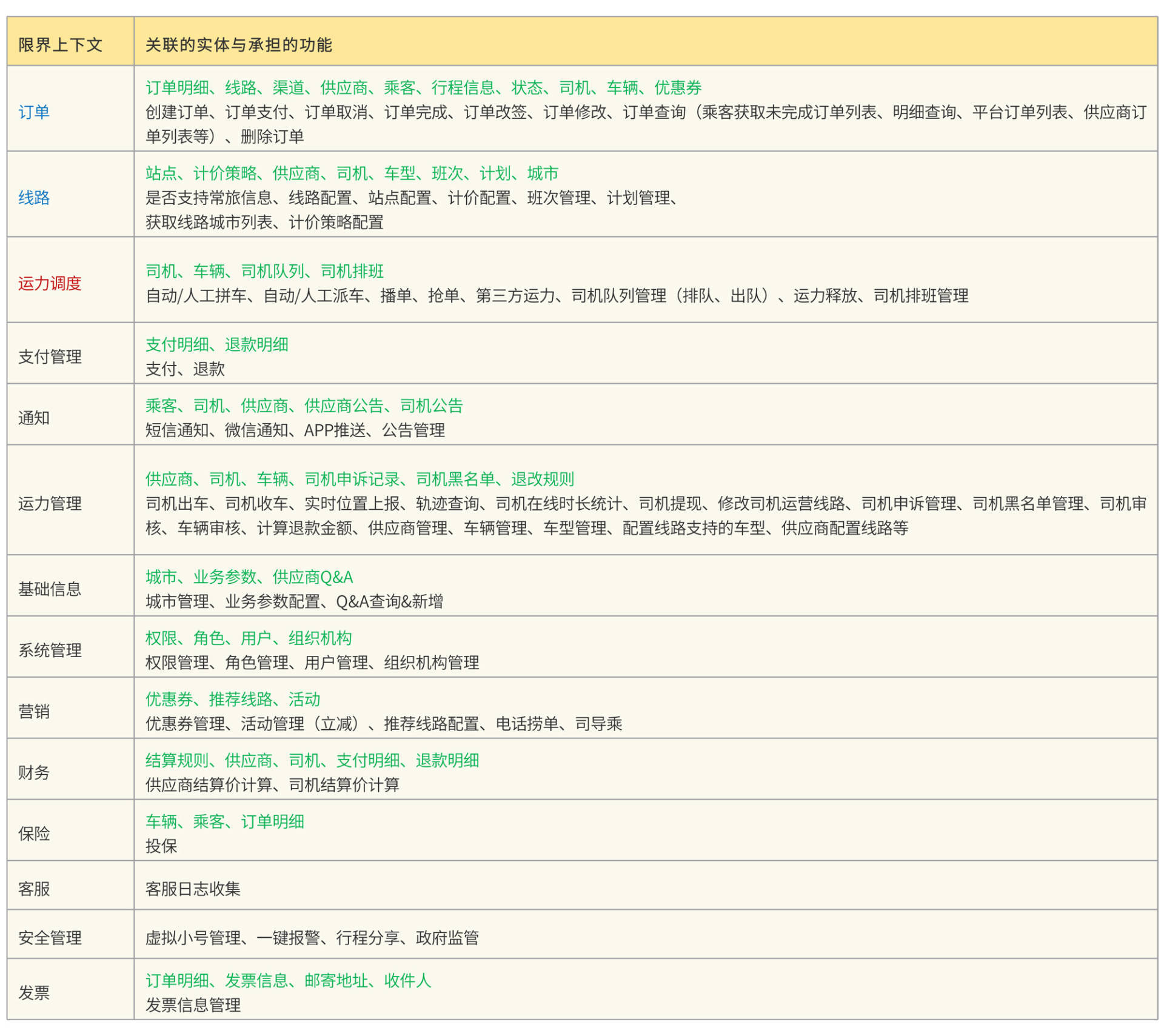Click the 财务 row label
The width and height of the screenshot is (1164, 1036).
34,772
